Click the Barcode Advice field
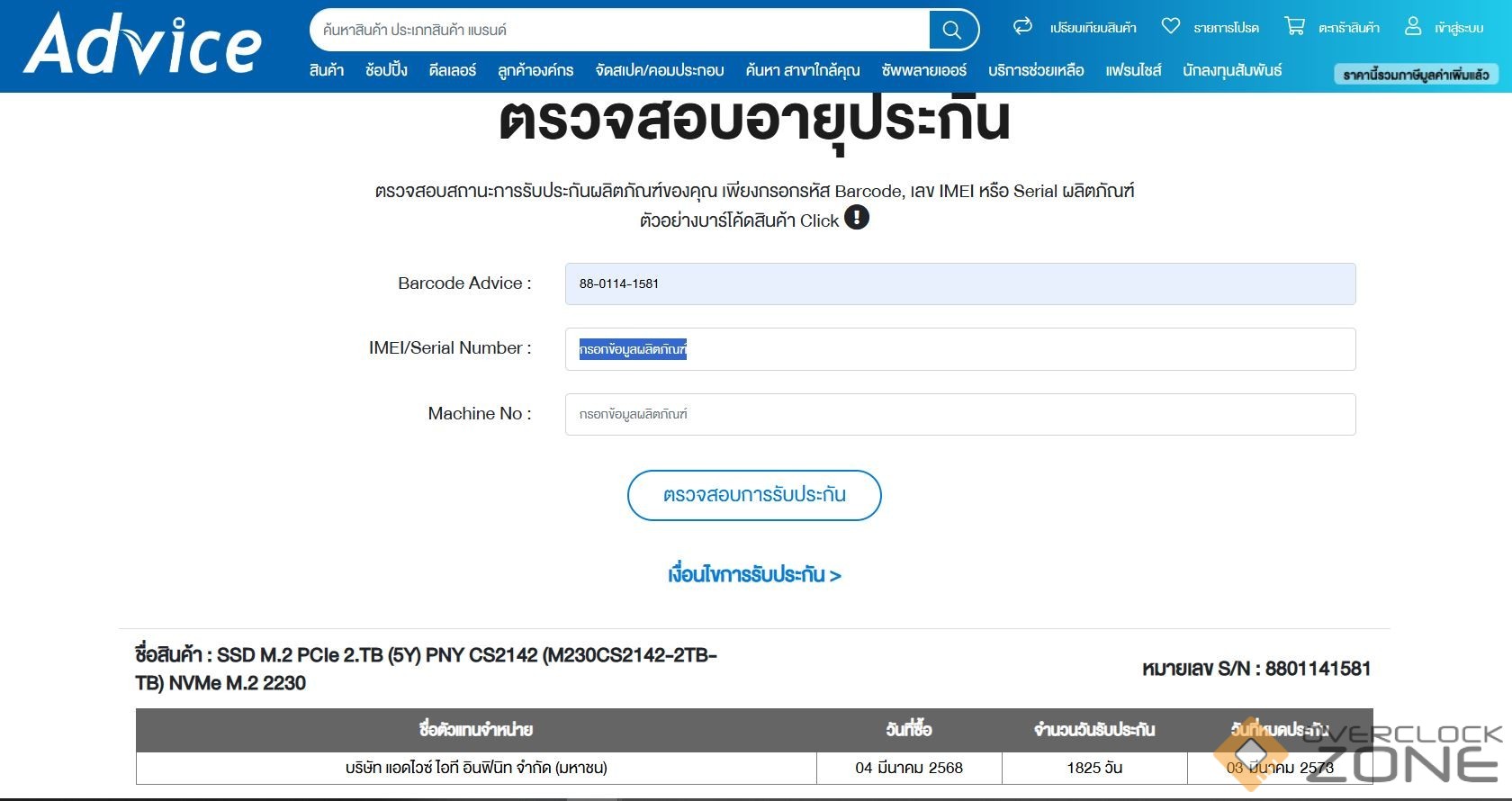The height and width of the screenshot is (801, 1512). click(960, 283)
